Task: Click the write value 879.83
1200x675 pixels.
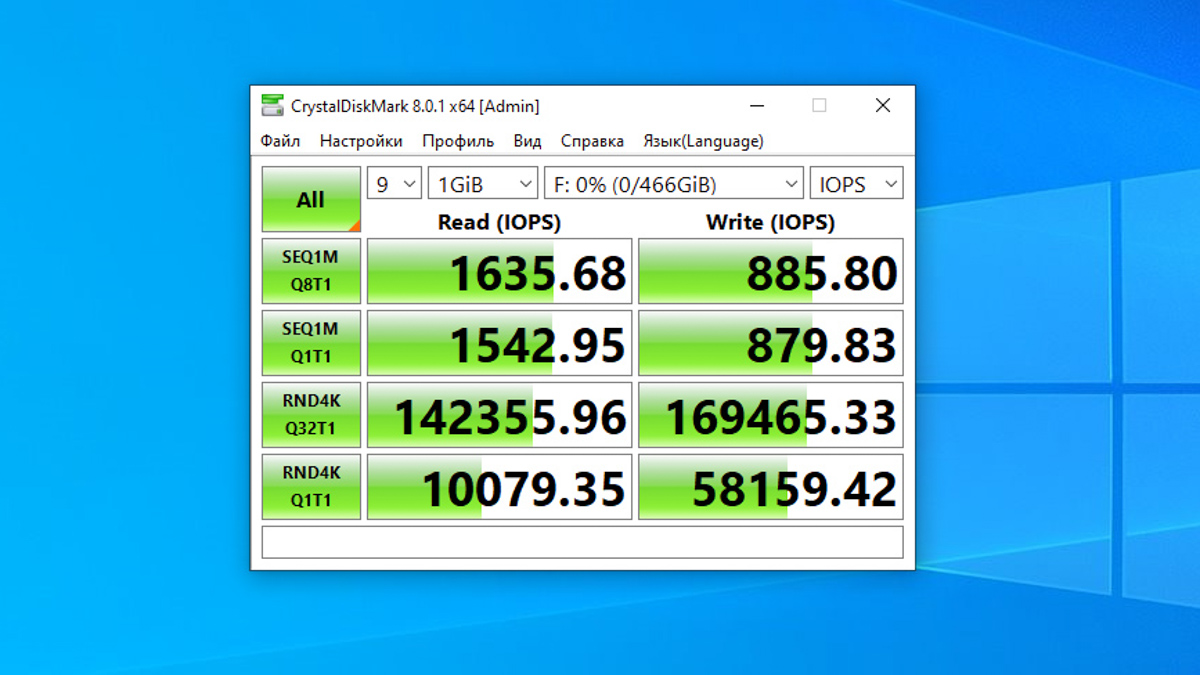Action: tap(771, 343)
